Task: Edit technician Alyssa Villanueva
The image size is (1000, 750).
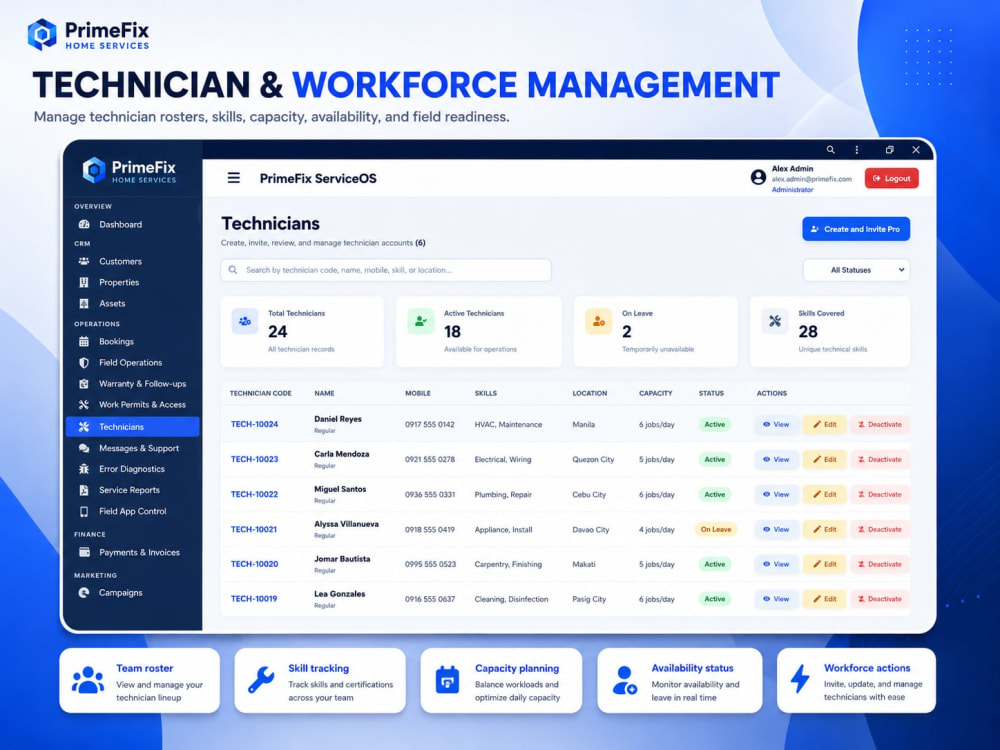Action: 824,529
